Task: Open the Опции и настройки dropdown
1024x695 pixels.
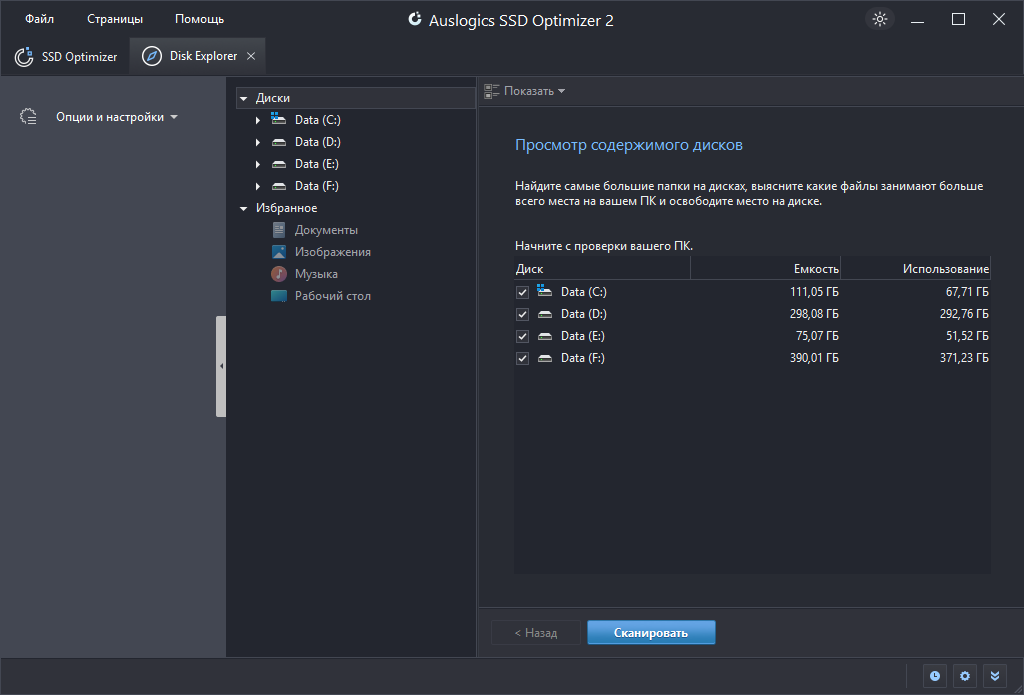Action: click(116, 117)
